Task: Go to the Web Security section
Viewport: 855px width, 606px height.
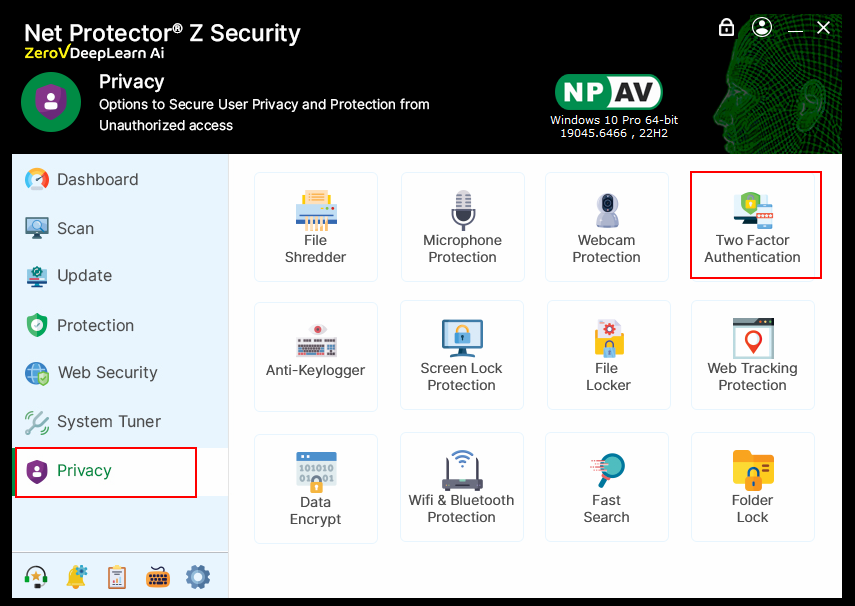Action: pyautogui.click(x=107, y=373)
